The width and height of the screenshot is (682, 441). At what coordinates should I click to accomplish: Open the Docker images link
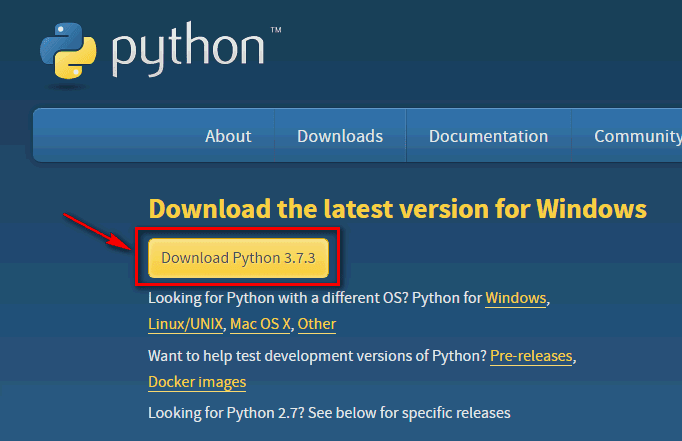[x=197, y=382]
